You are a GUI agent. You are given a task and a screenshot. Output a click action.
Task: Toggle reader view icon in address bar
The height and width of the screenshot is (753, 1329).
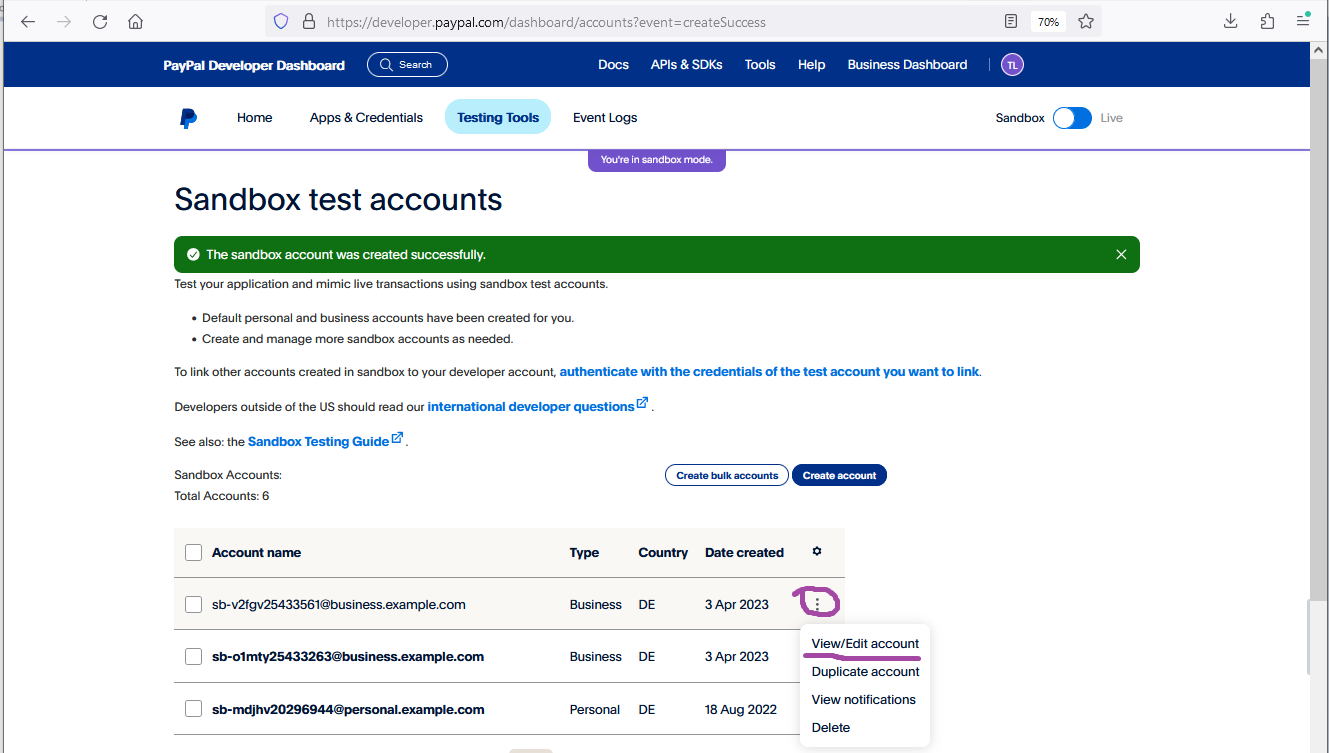pyautogui.click(x=1011, y=22)
